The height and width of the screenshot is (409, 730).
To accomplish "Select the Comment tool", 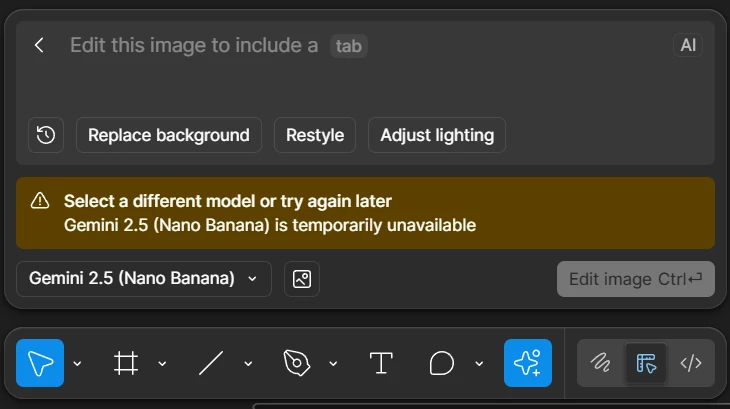I will point(441,363).
